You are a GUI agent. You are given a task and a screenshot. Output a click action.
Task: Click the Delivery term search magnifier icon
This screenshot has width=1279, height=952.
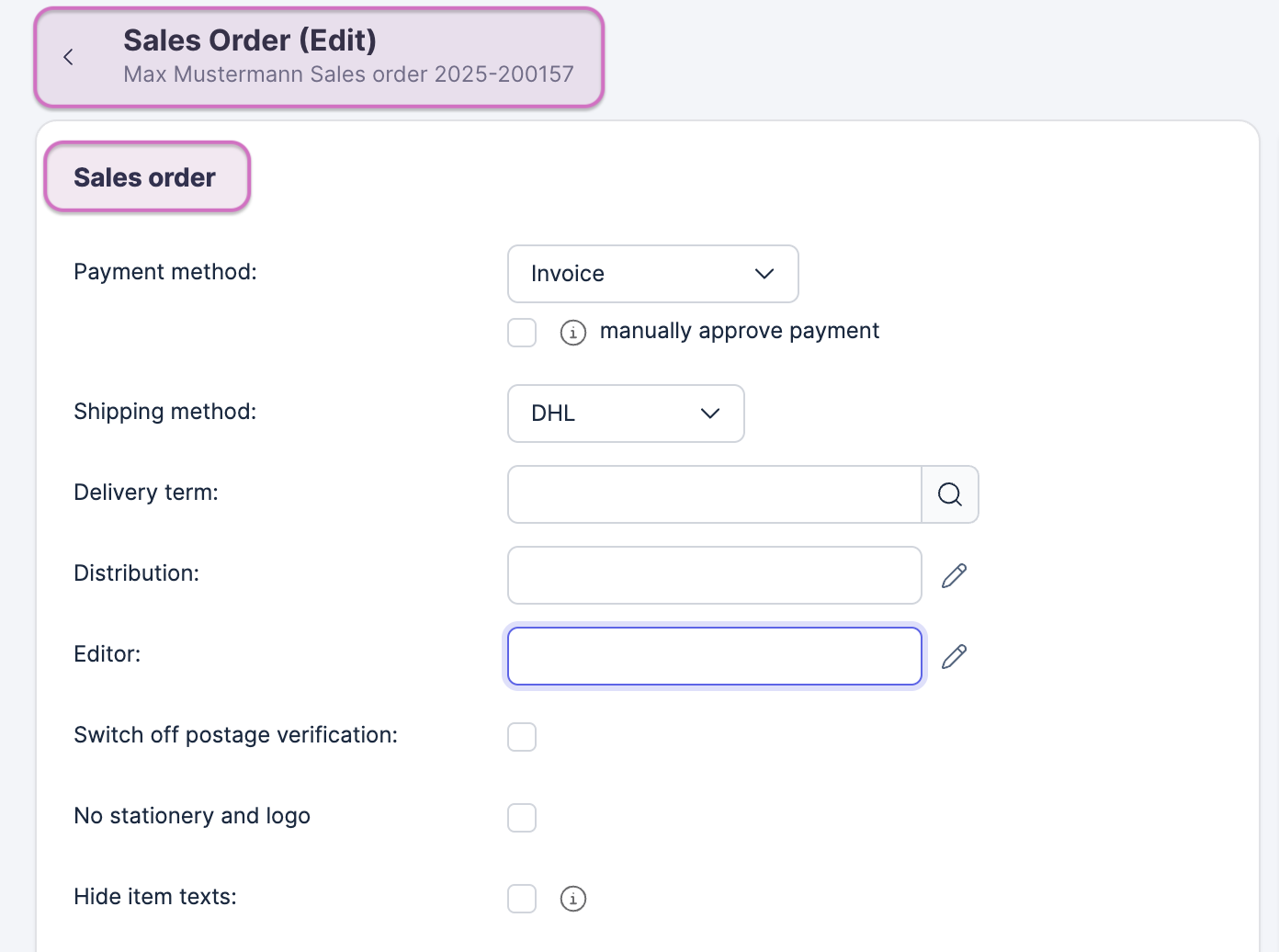pos(950,494)
